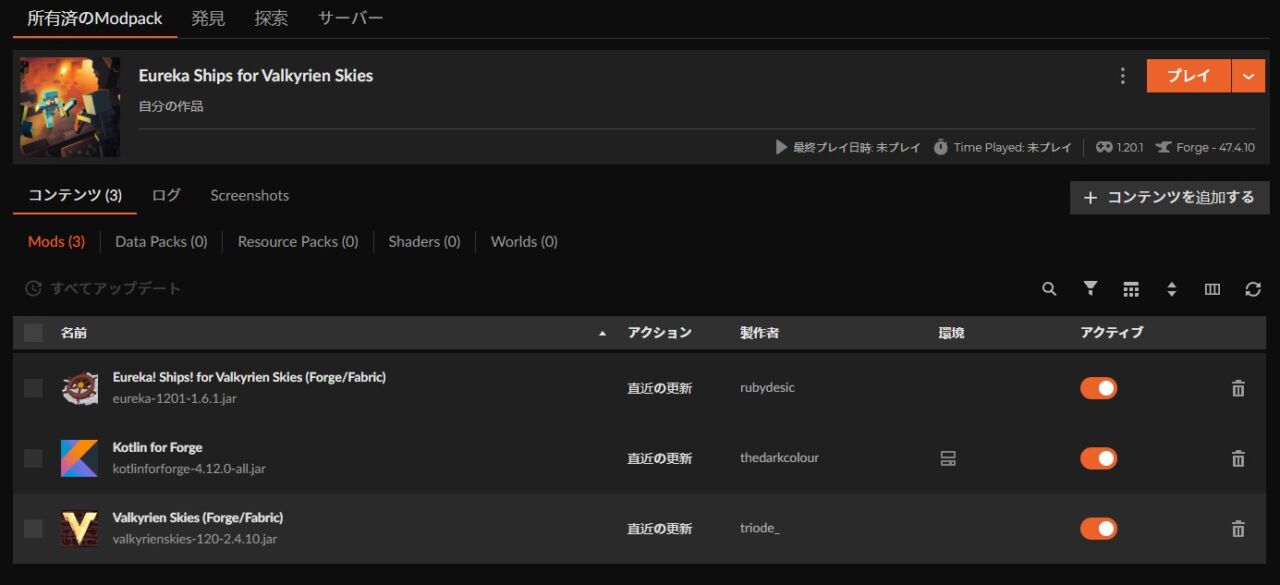The height and width of the screenshot is (585, 1280).
Task: Click the environment icon in the Kotlin row
Action: pos(948,457)
